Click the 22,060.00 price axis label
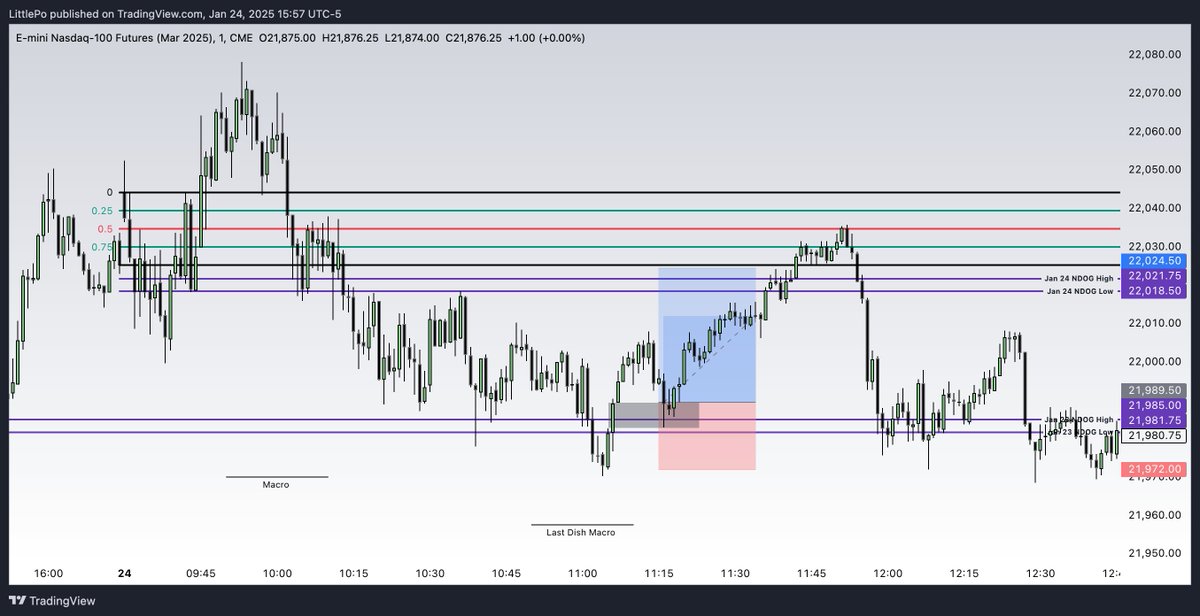The image size is (1200, 616). point(1156,131)
